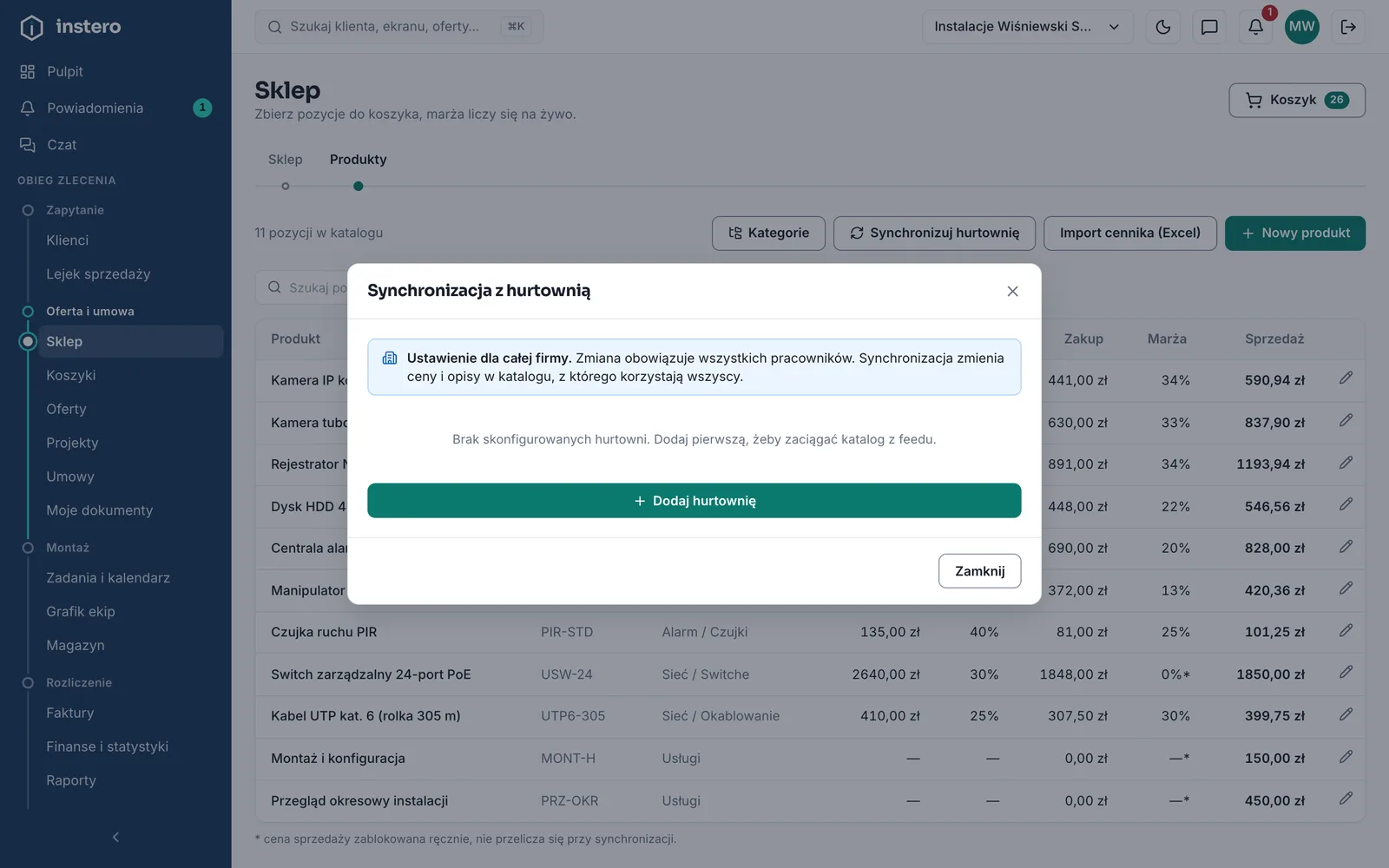Viewport: 1389px width, 868px height.
Task: Open the Koszyk cart button
Action: (1297, 100)
